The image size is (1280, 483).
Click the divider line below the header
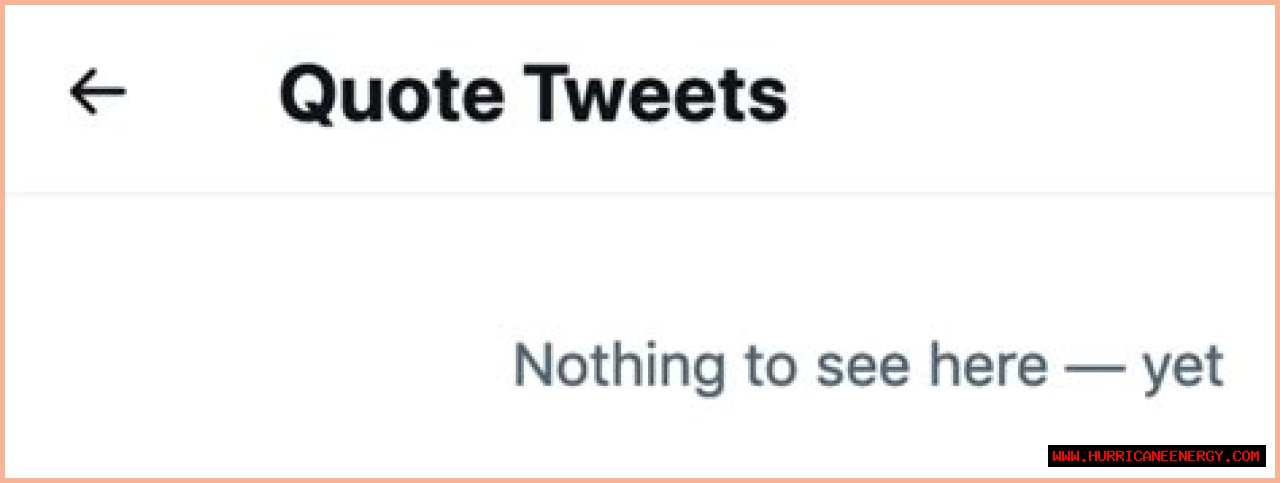tap(640, 191)
